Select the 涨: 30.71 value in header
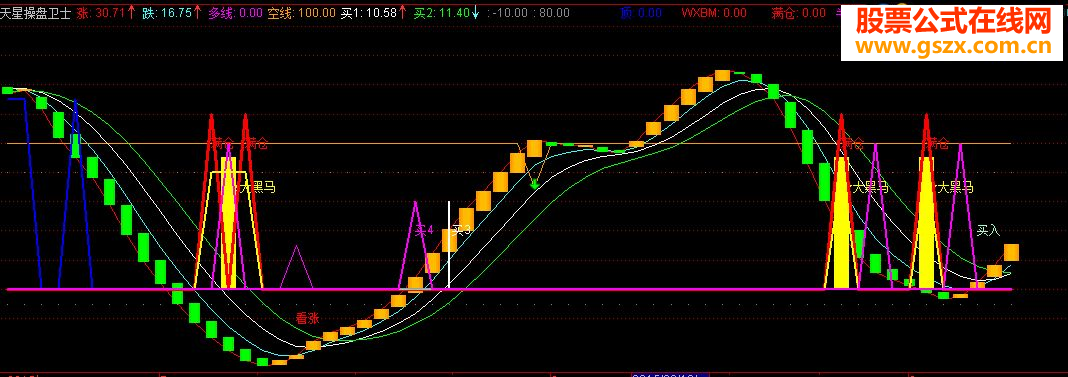Viewport: 1068px width, 377px height. [x=101, y=12]
